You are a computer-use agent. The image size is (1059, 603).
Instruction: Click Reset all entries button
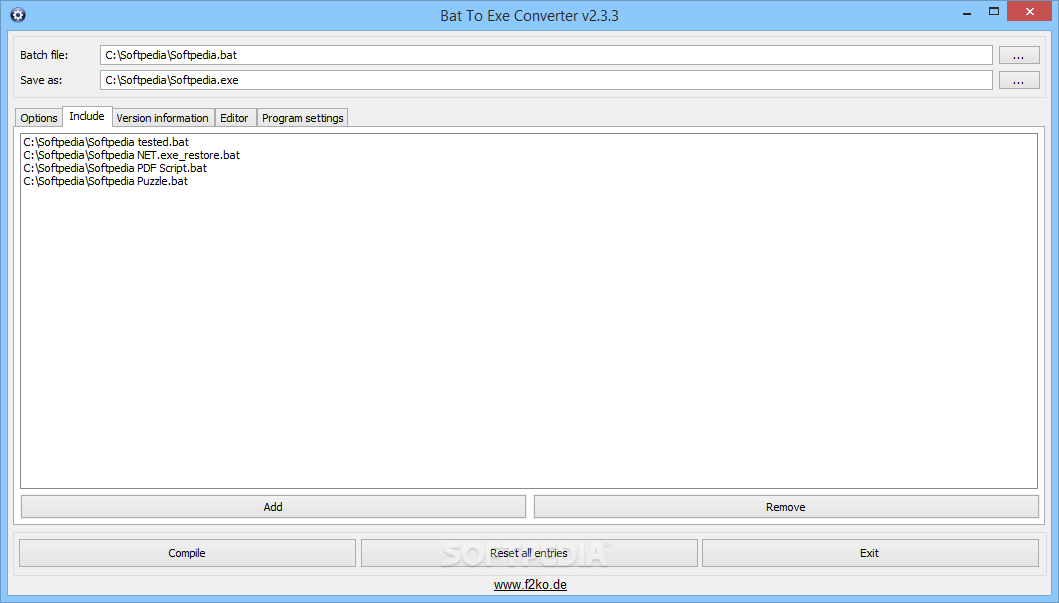[x=529, y=553]
